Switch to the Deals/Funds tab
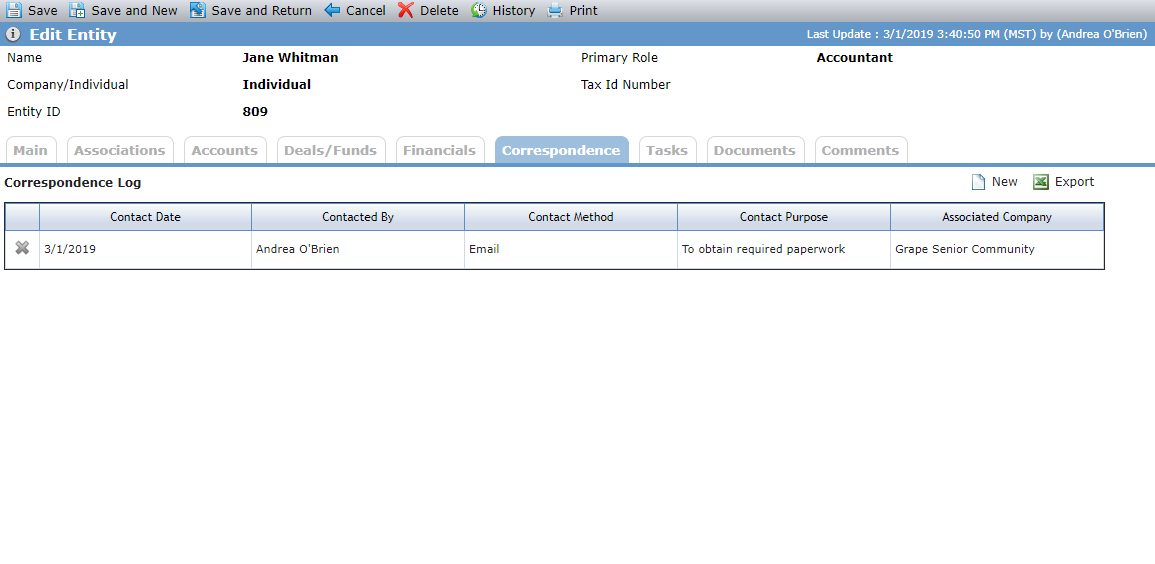This screenshot has width=1155, height=564. (x=331, y=150)
